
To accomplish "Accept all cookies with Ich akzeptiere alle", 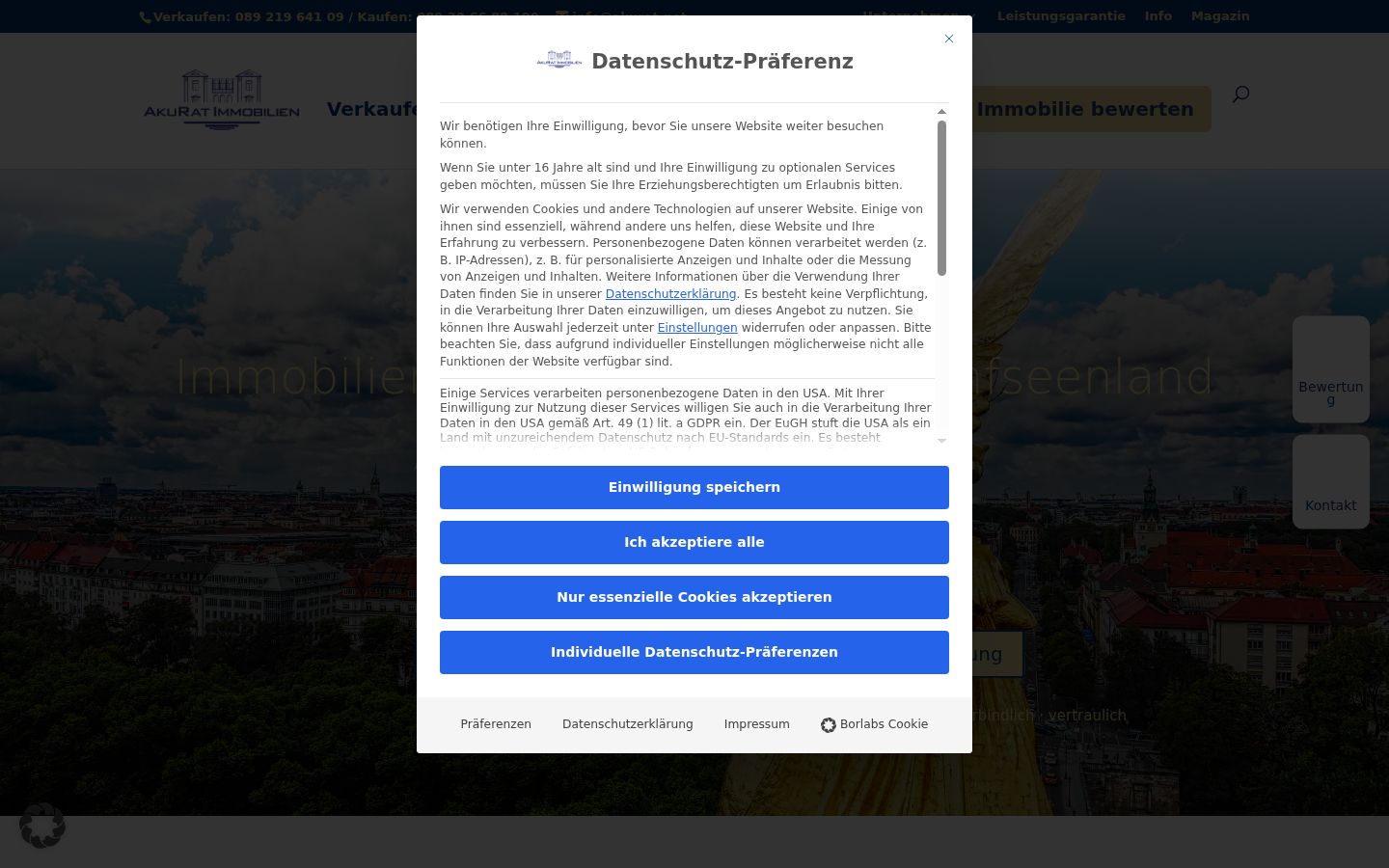I will pos(694,542).
